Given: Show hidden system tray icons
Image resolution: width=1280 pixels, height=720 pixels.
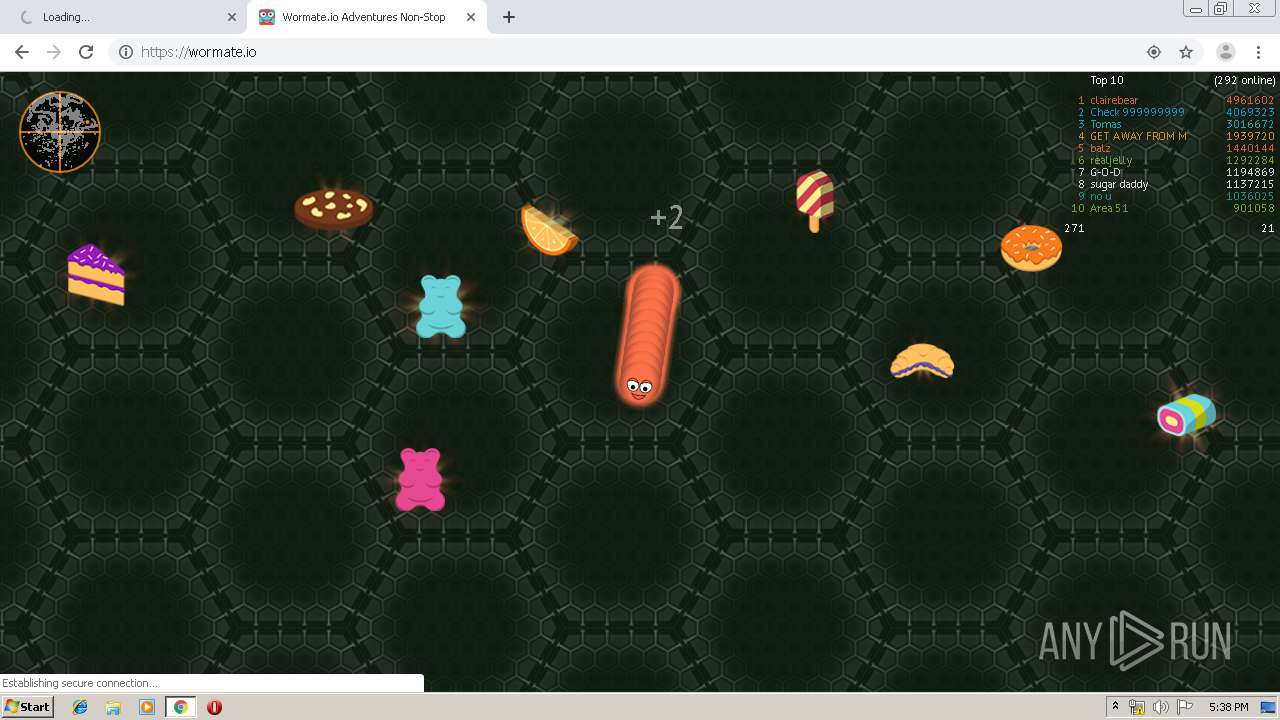Looking at the screenshot, I should (1116, 707).
